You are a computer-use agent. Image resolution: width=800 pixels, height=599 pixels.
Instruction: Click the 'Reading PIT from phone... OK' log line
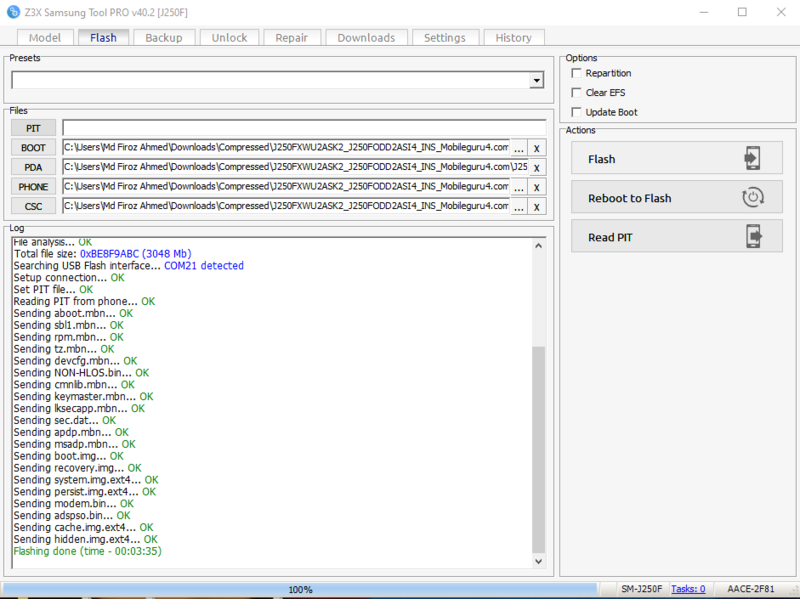point(84,301)
